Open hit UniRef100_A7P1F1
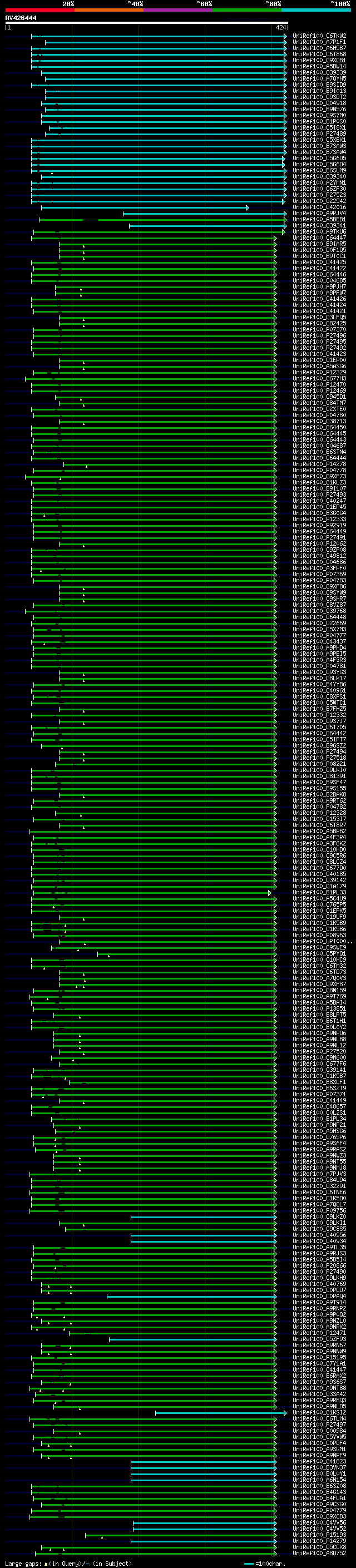 pyautogui.click(x=319, y=42)
